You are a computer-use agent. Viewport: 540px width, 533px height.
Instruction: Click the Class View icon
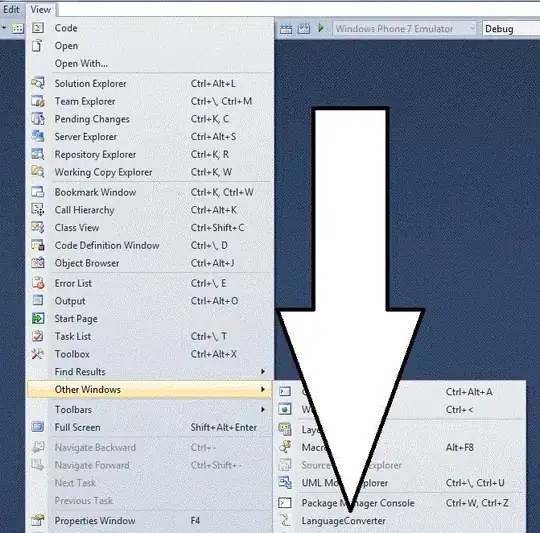38,227
